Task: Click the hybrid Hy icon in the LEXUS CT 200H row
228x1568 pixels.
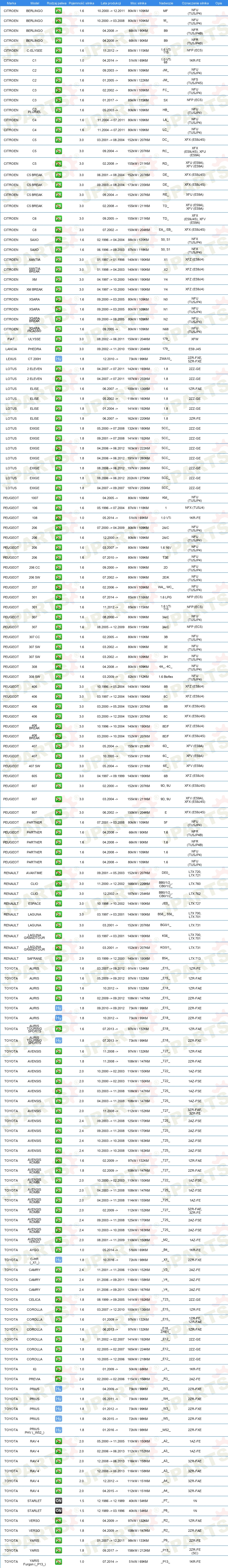Action: [x=58, y=359]
